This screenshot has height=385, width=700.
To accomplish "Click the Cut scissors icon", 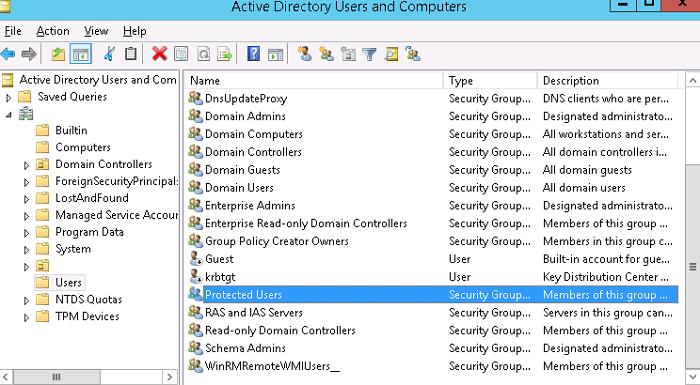I will 109,54.
